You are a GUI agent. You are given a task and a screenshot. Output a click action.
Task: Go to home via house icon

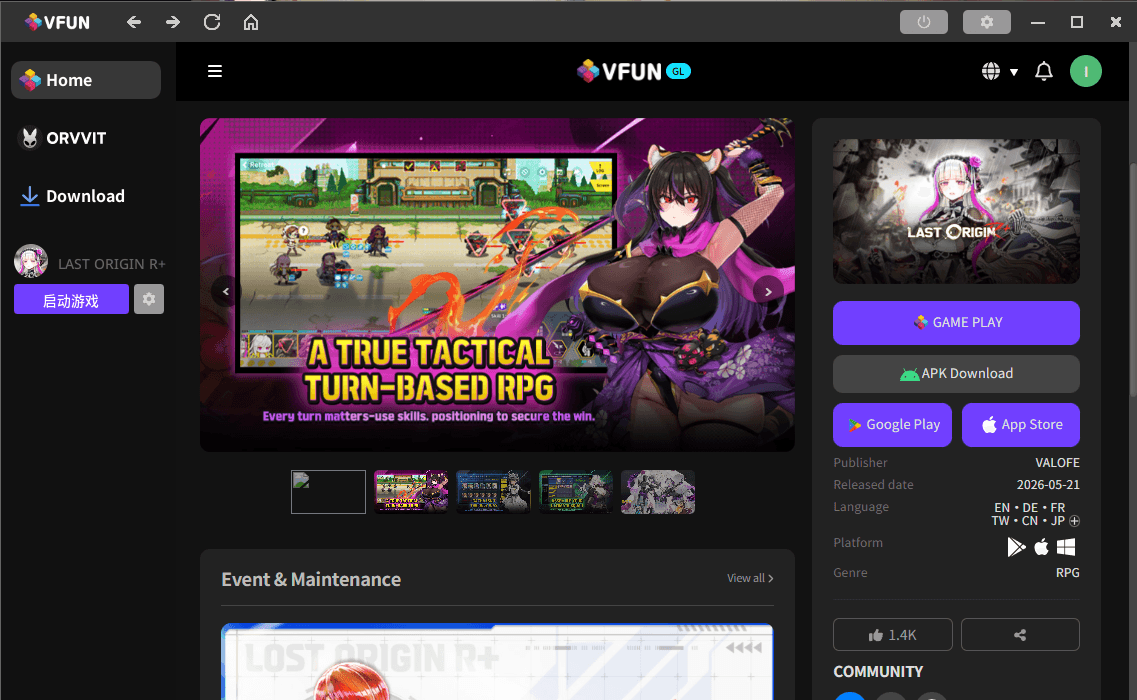[251, 22]
